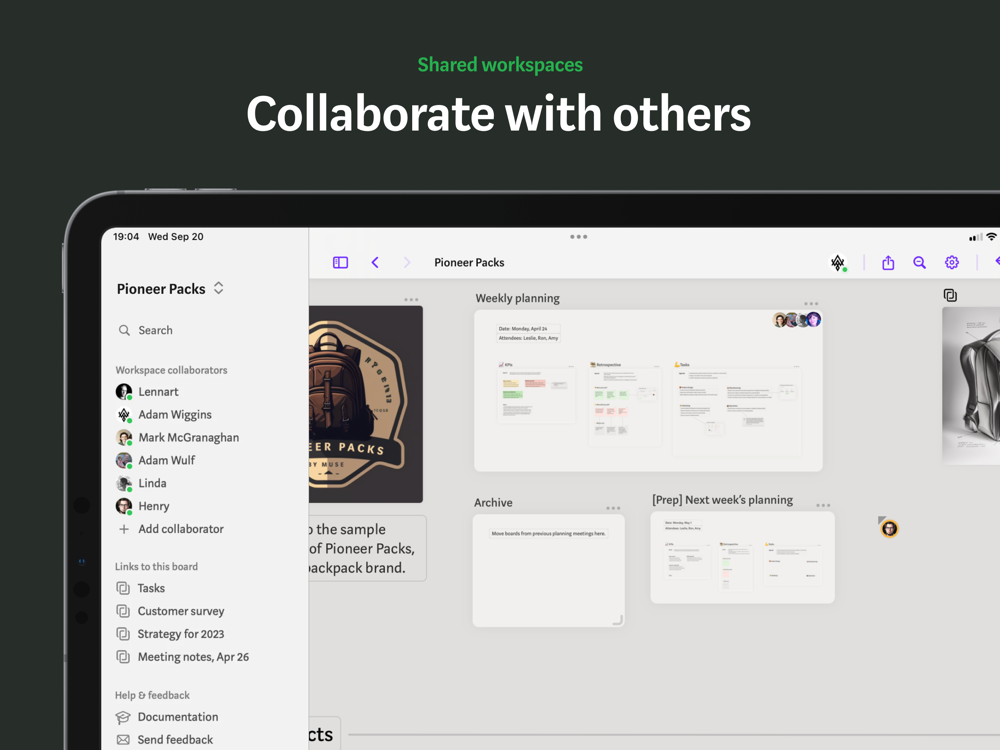The height and width of the screenshot is (750, 1000).
Task: Click the Tasks board icon in the sidebar
Action: pos(123,588)
